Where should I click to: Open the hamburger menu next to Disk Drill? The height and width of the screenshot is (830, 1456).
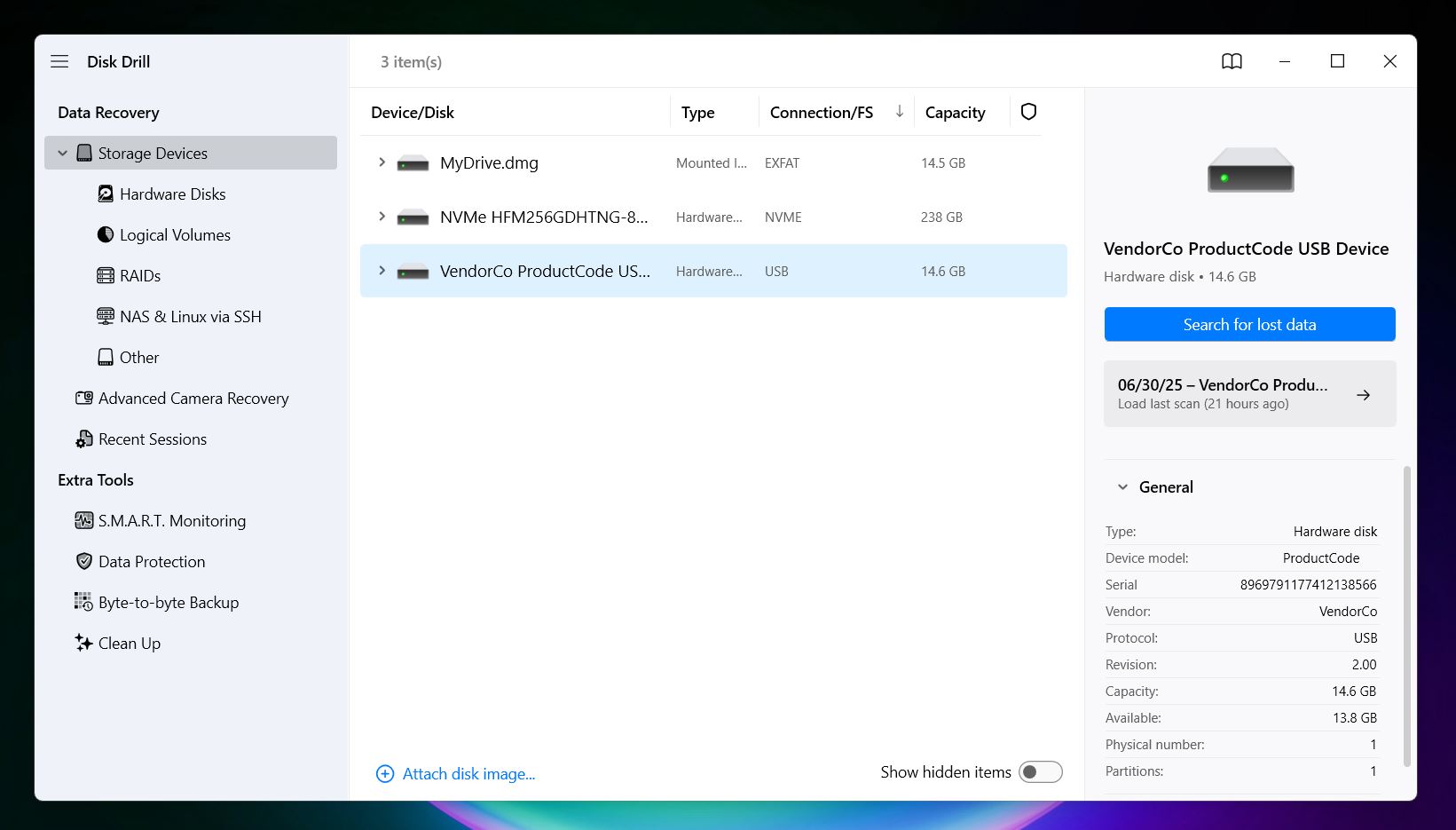click(x=59, y=61)
